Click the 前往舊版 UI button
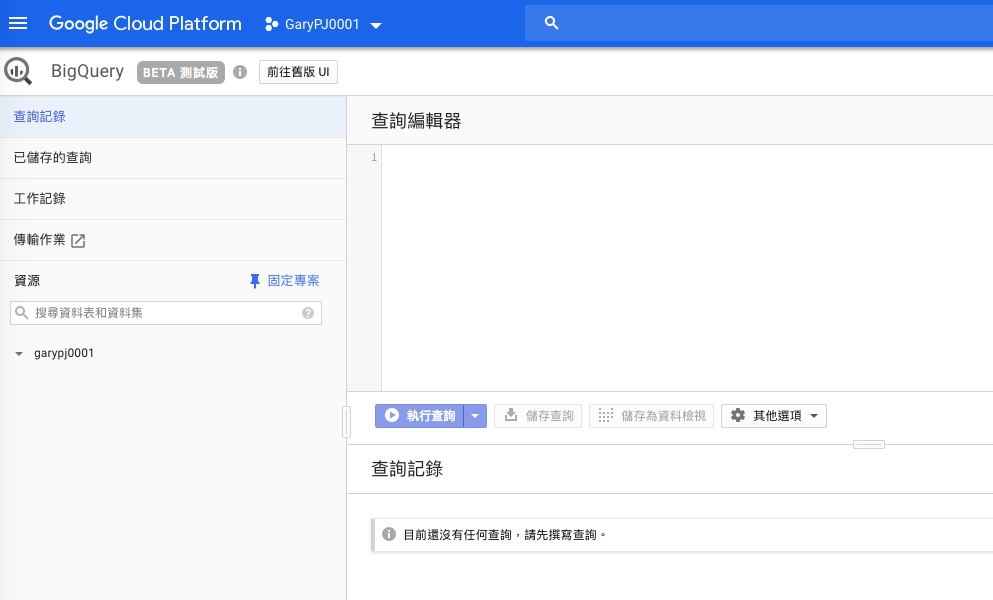The width and height of the screenshot is (993, 600). tap(298, 72)
